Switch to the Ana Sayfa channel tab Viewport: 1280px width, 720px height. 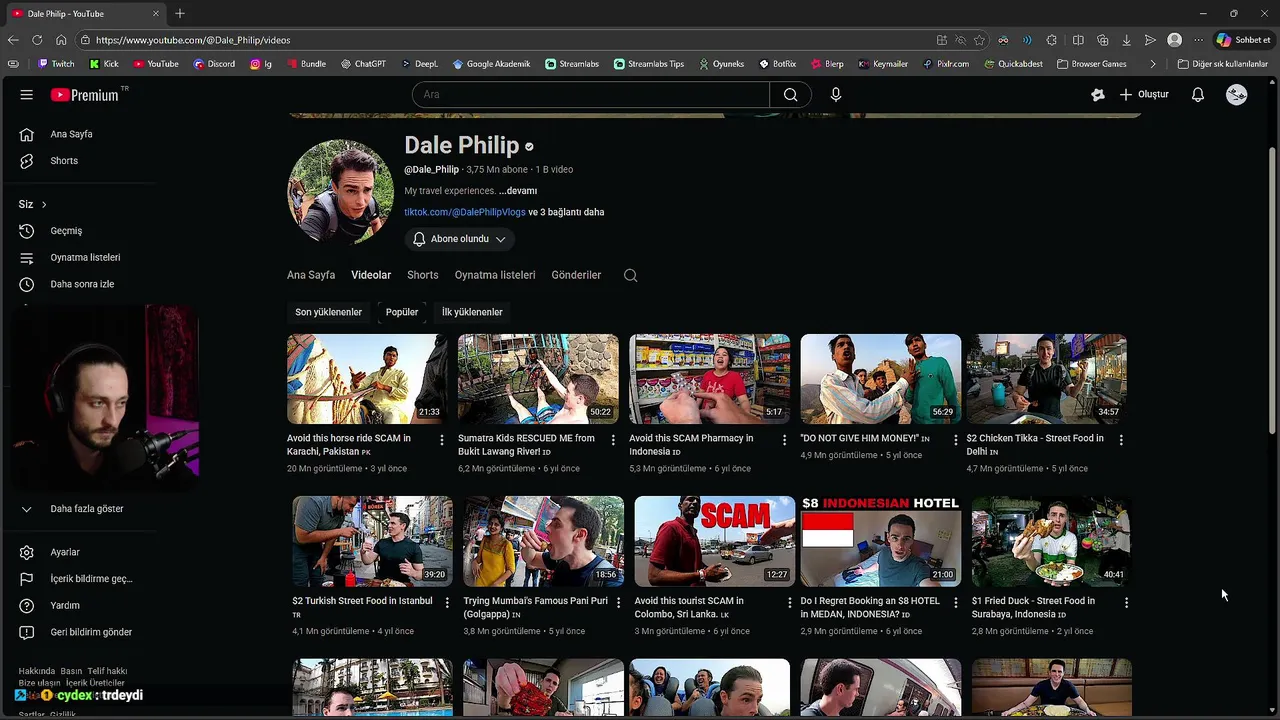(311, 275)
